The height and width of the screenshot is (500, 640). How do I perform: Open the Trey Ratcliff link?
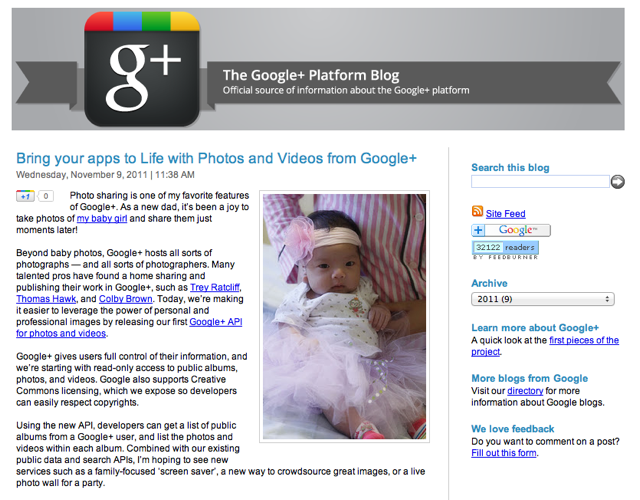[x=215, y=287]
